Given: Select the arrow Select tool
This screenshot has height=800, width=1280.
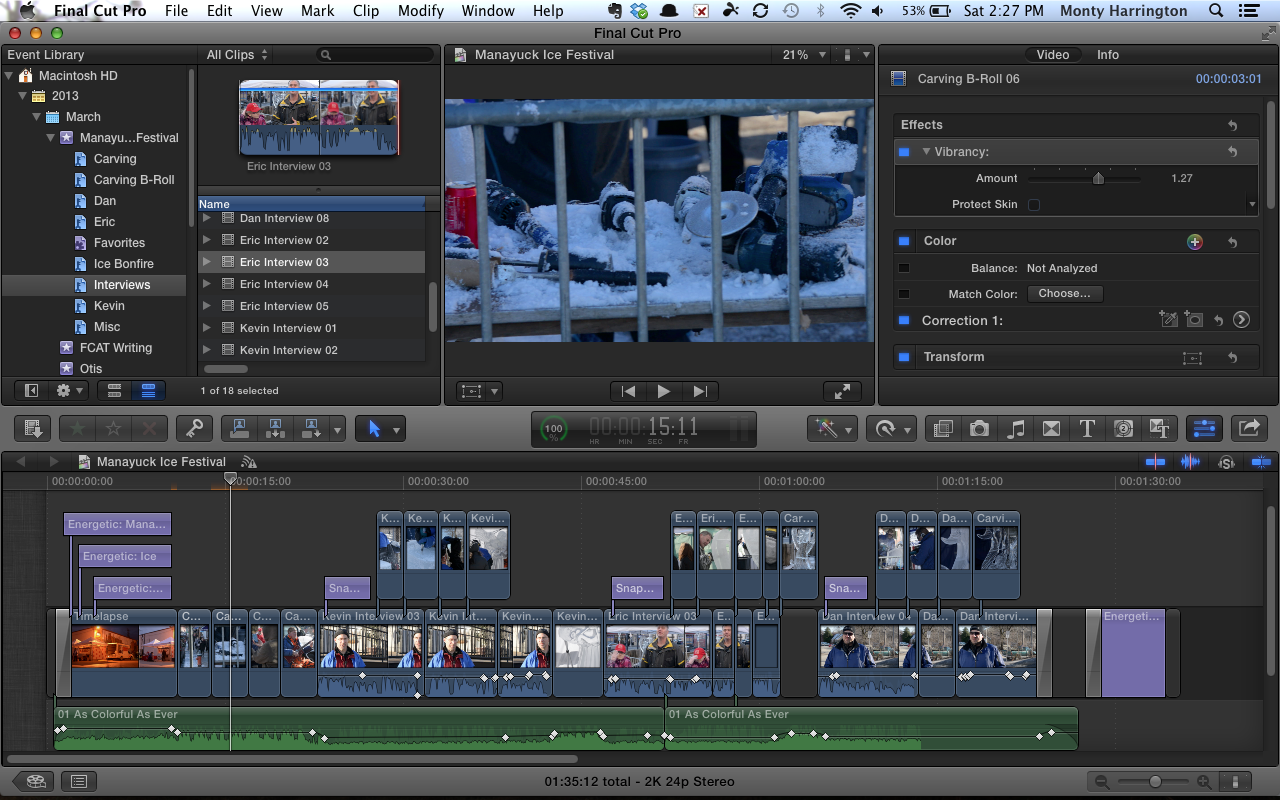Looking at the screenshot, I should point(374,429).
